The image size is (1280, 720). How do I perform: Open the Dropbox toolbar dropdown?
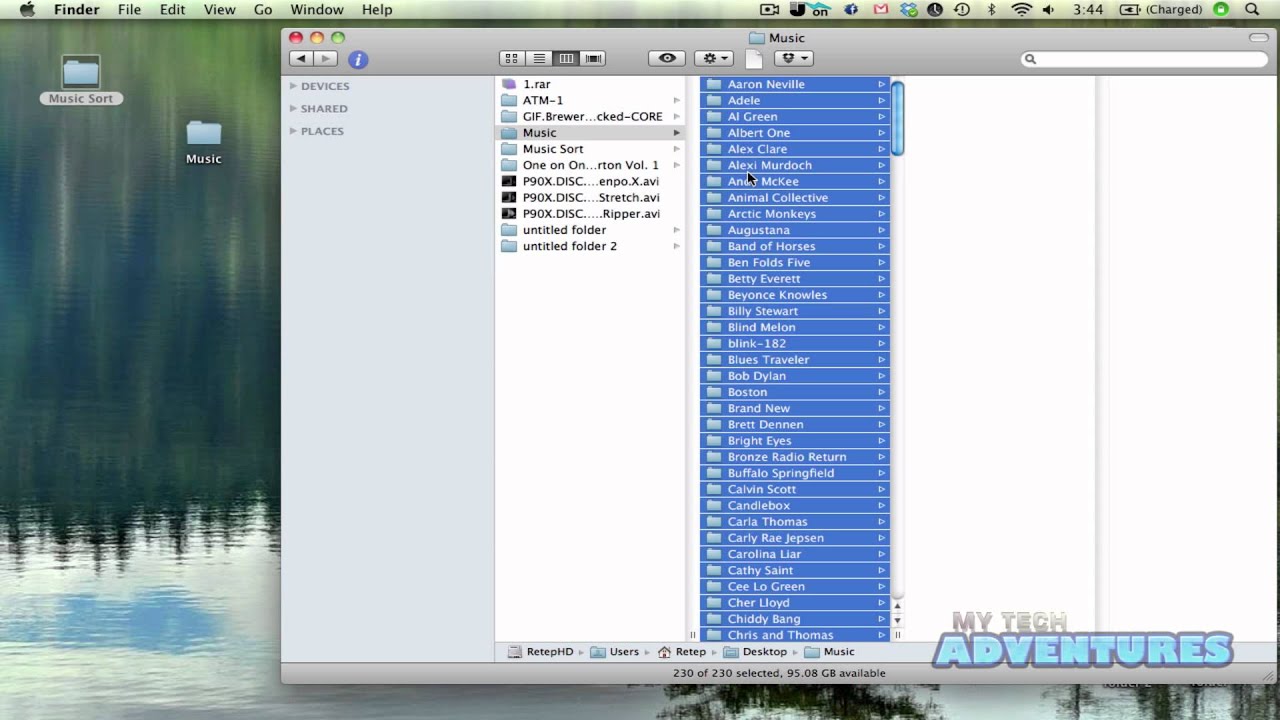click(793, 59)
